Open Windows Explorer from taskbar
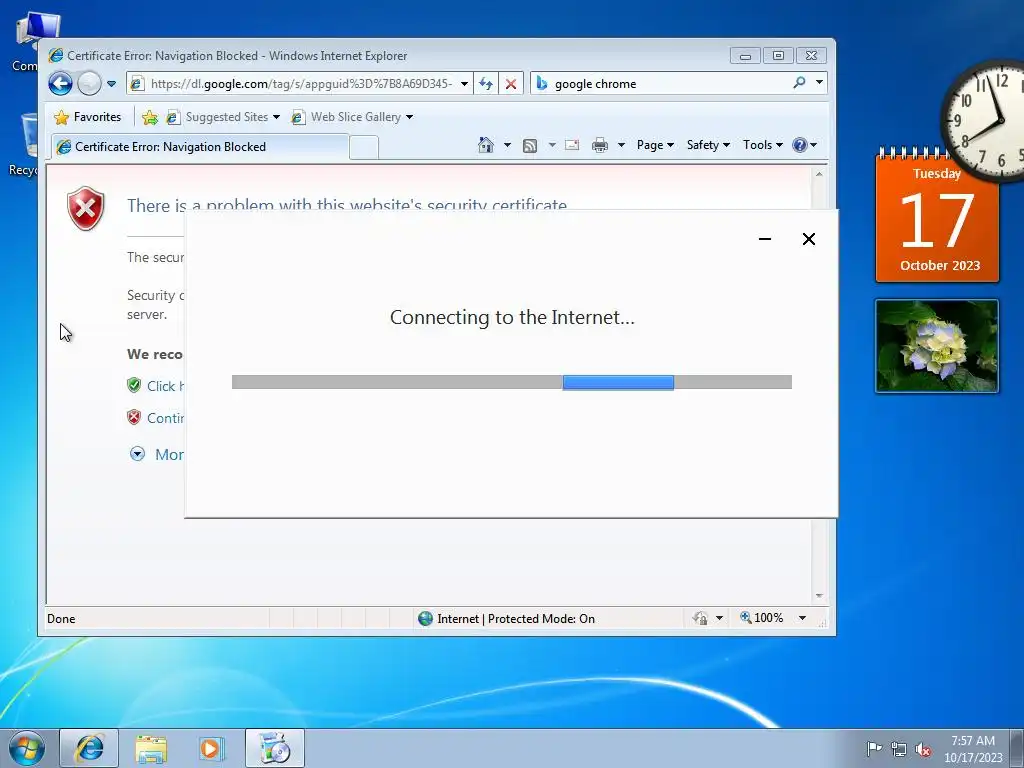Viewport: 1024px width, 768px height. pyautogui.click(x=151, y=748)
